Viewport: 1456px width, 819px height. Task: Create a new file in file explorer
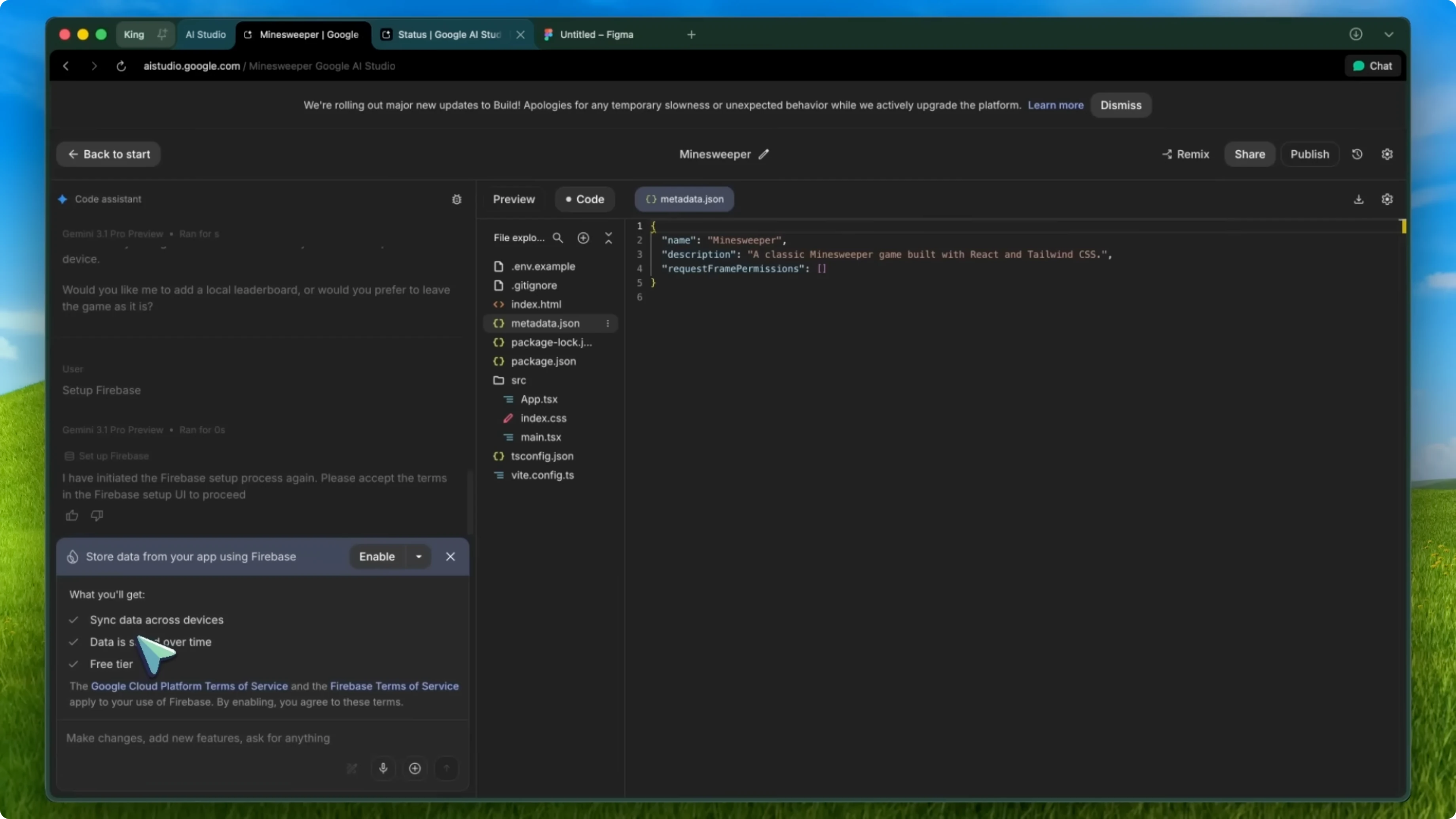(x=583, y=238)
